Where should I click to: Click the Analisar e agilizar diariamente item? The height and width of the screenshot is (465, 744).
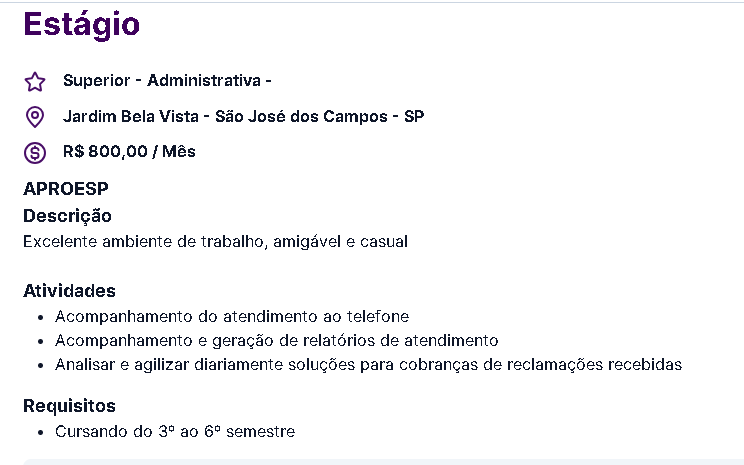coord(369,365)
